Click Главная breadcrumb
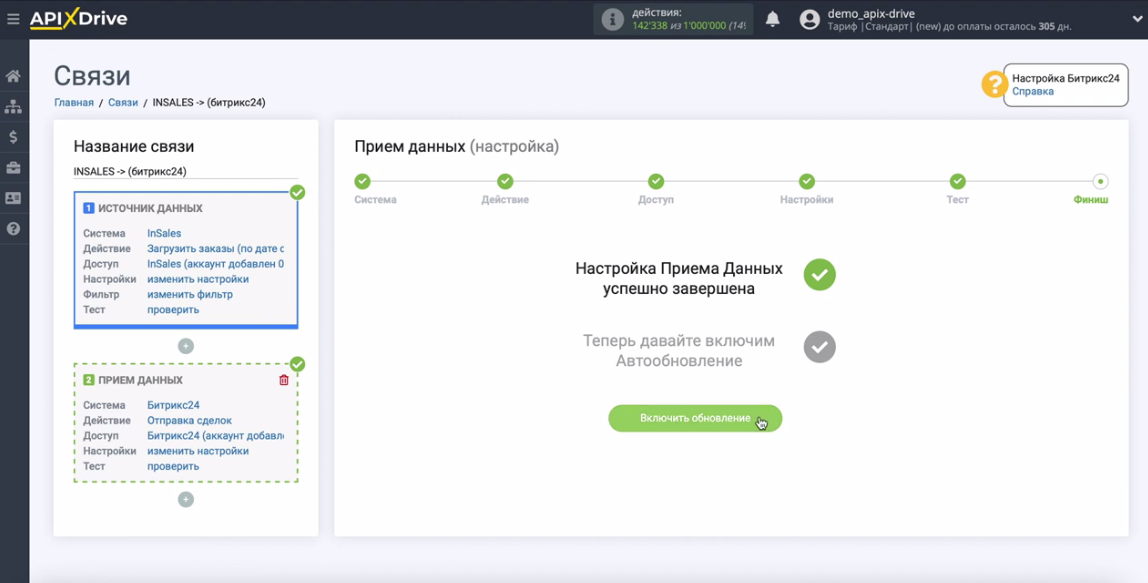The height and width of the screenshot is (583, 1148). pyautogui.click(x=74, y=103)
